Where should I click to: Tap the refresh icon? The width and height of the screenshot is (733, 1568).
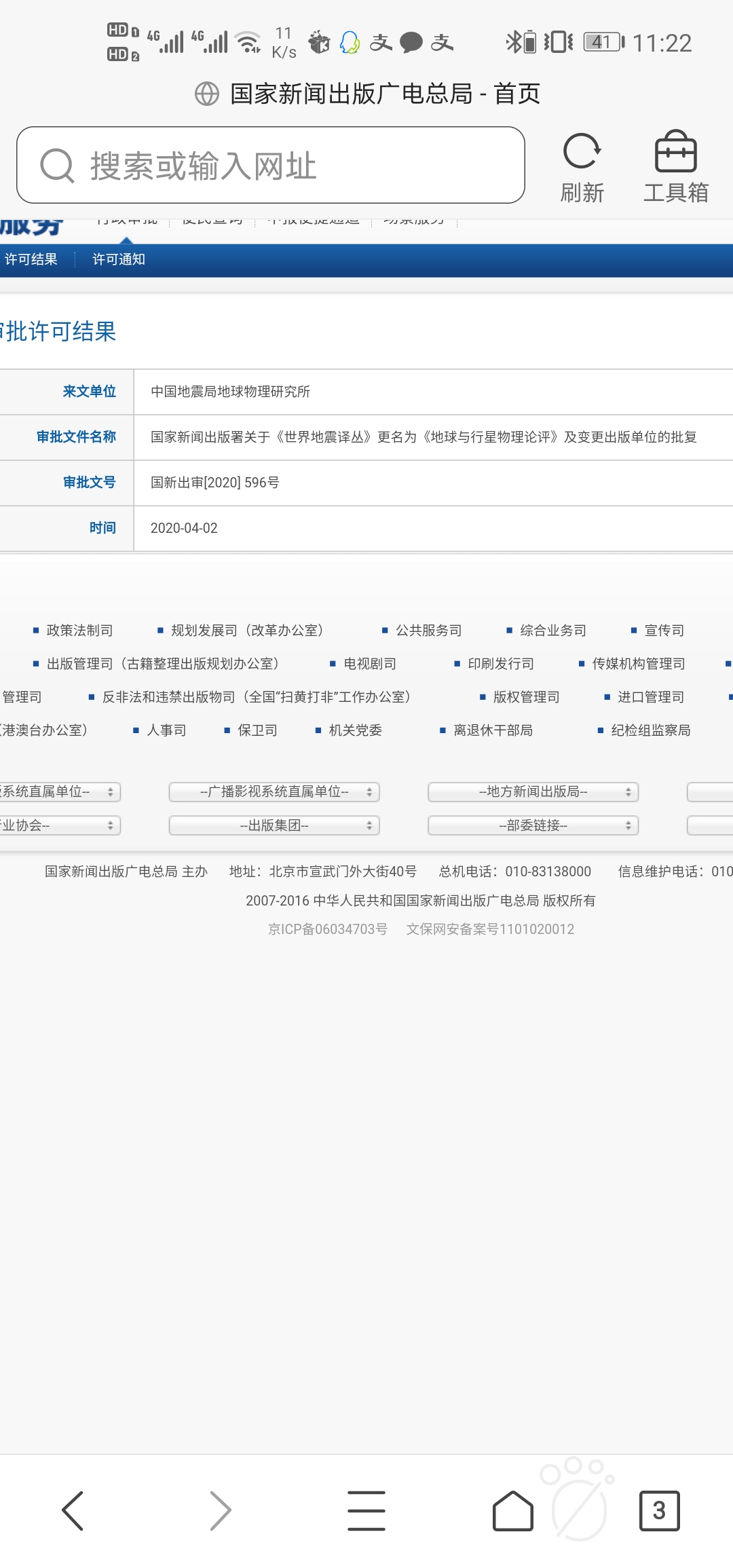tap(582, 151)
